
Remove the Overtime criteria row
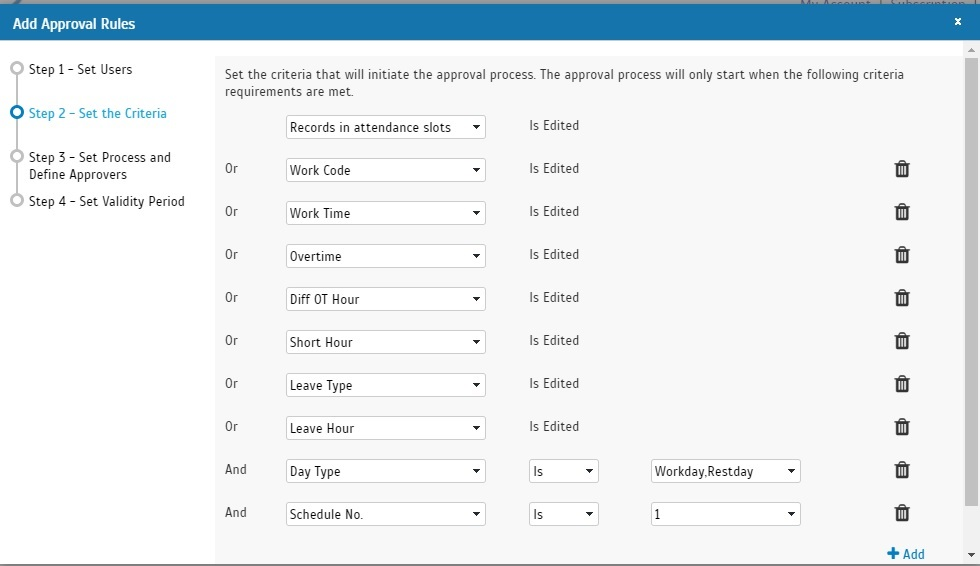coord(902,255)
